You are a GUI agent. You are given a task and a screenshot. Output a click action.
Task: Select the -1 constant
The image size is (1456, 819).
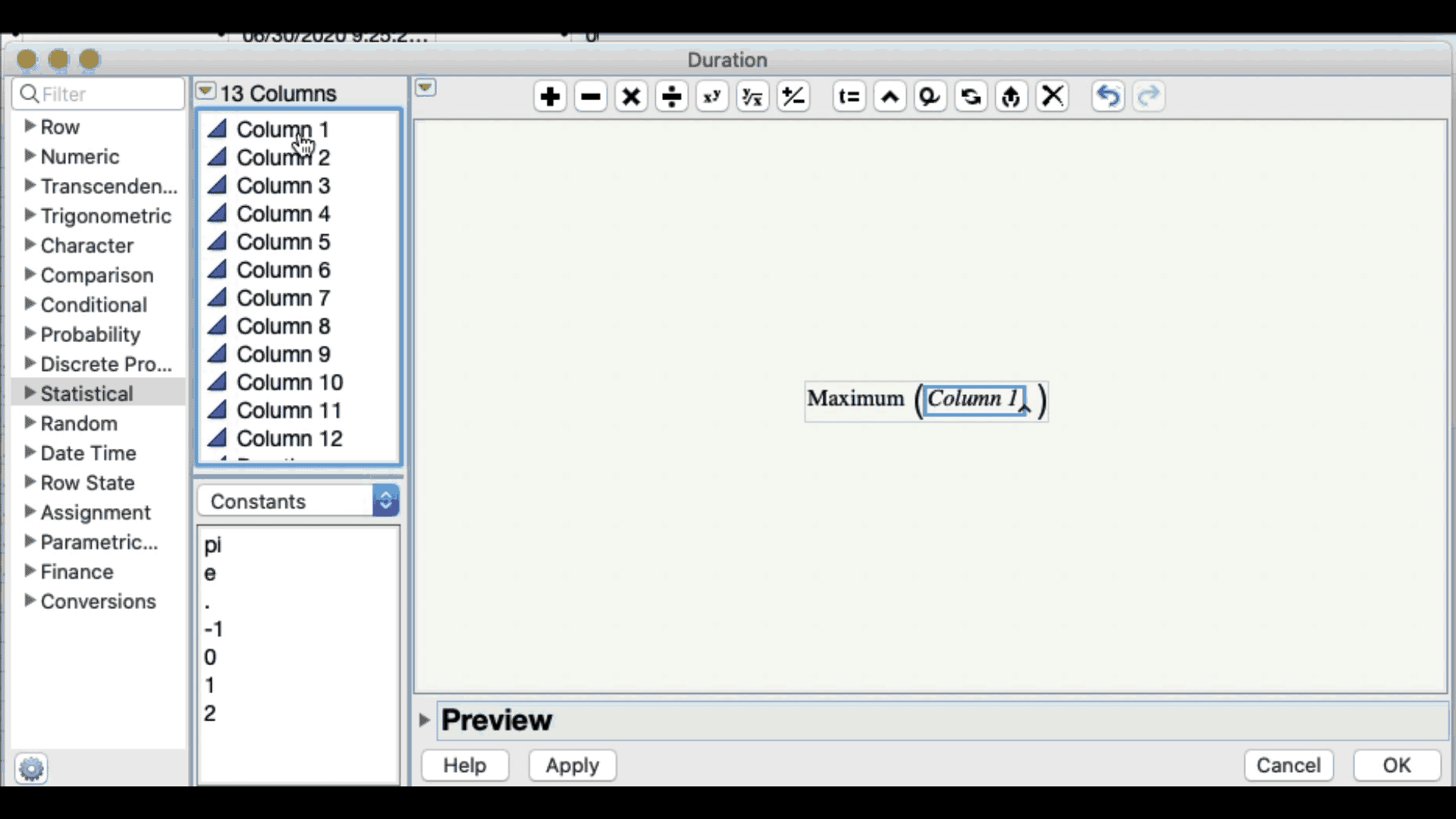pyautogui.click(x=213, y=629)
